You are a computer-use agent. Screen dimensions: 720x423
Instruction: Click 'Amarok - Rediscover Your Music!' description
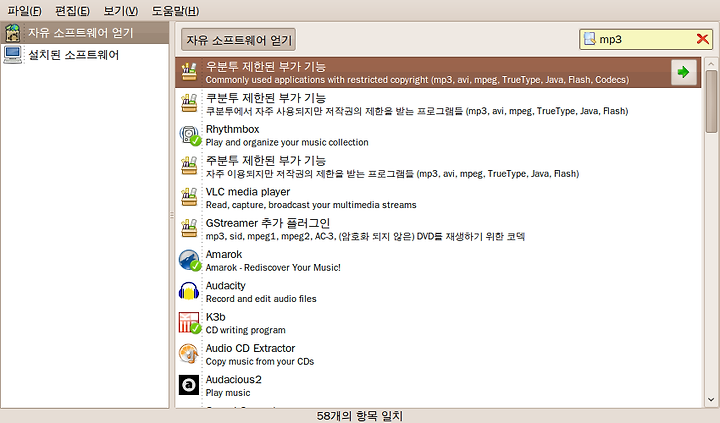click(x=273, y=267)
